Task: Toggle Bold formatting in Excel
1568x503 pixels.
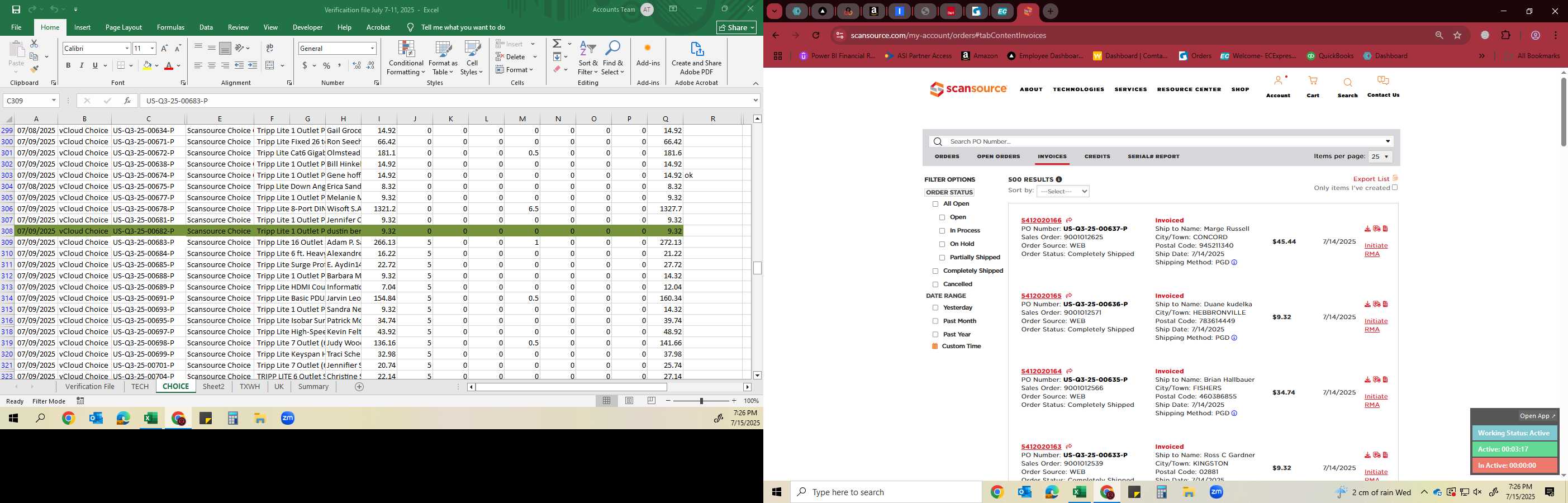Action: tap(68, 66)
